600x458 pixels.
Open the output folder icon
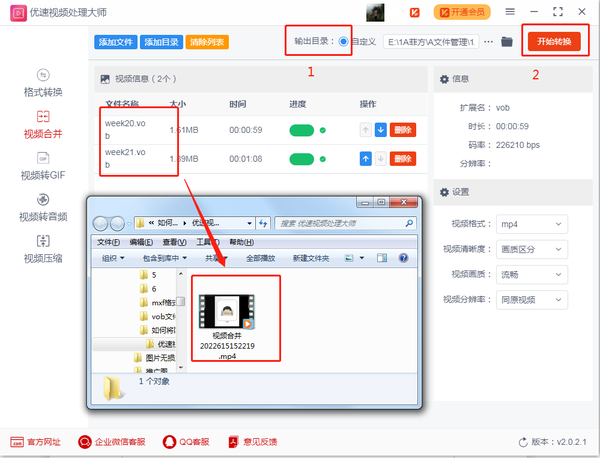tap(507, 41)
